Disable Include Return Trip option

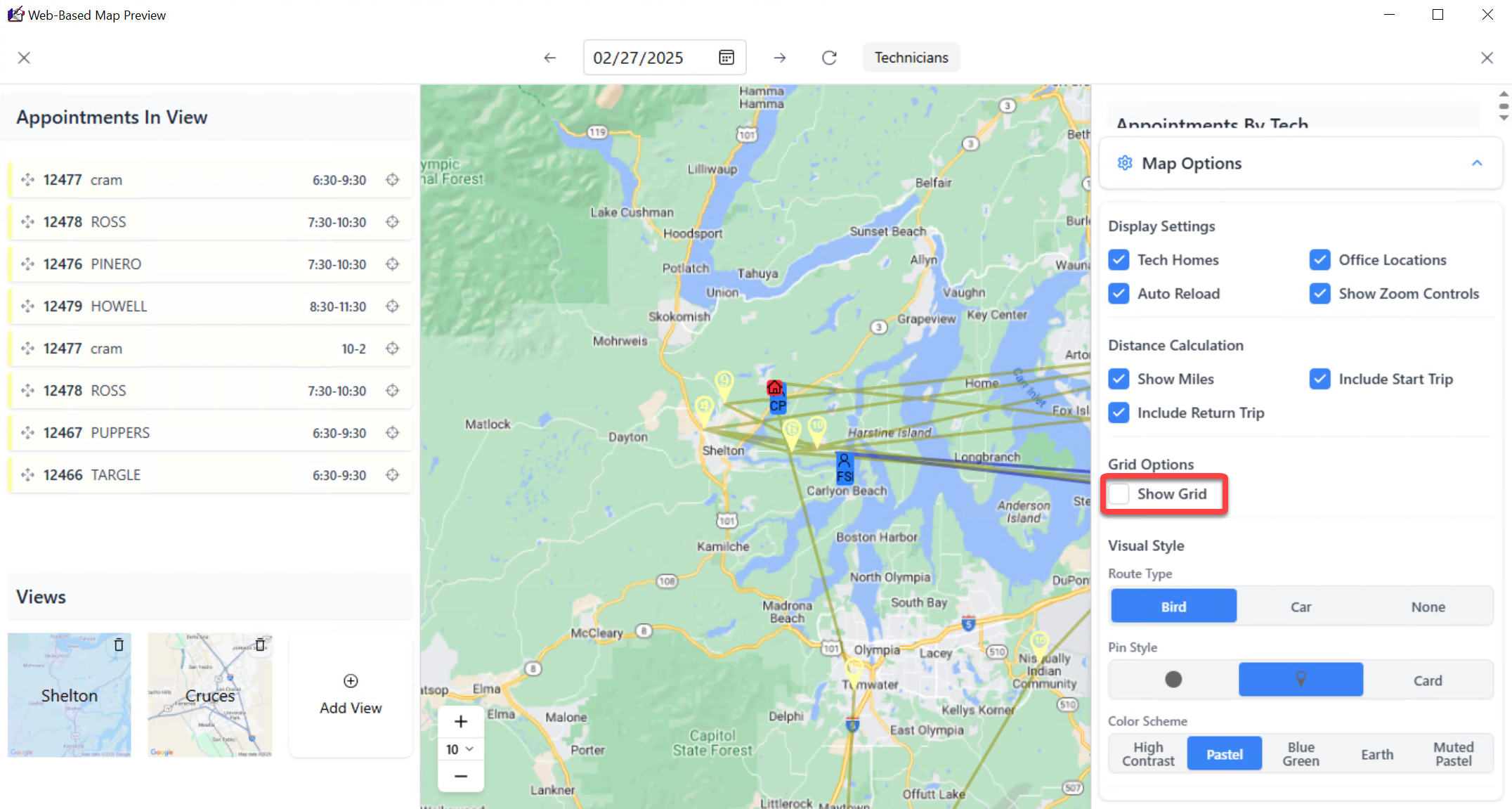point(1119,413)
